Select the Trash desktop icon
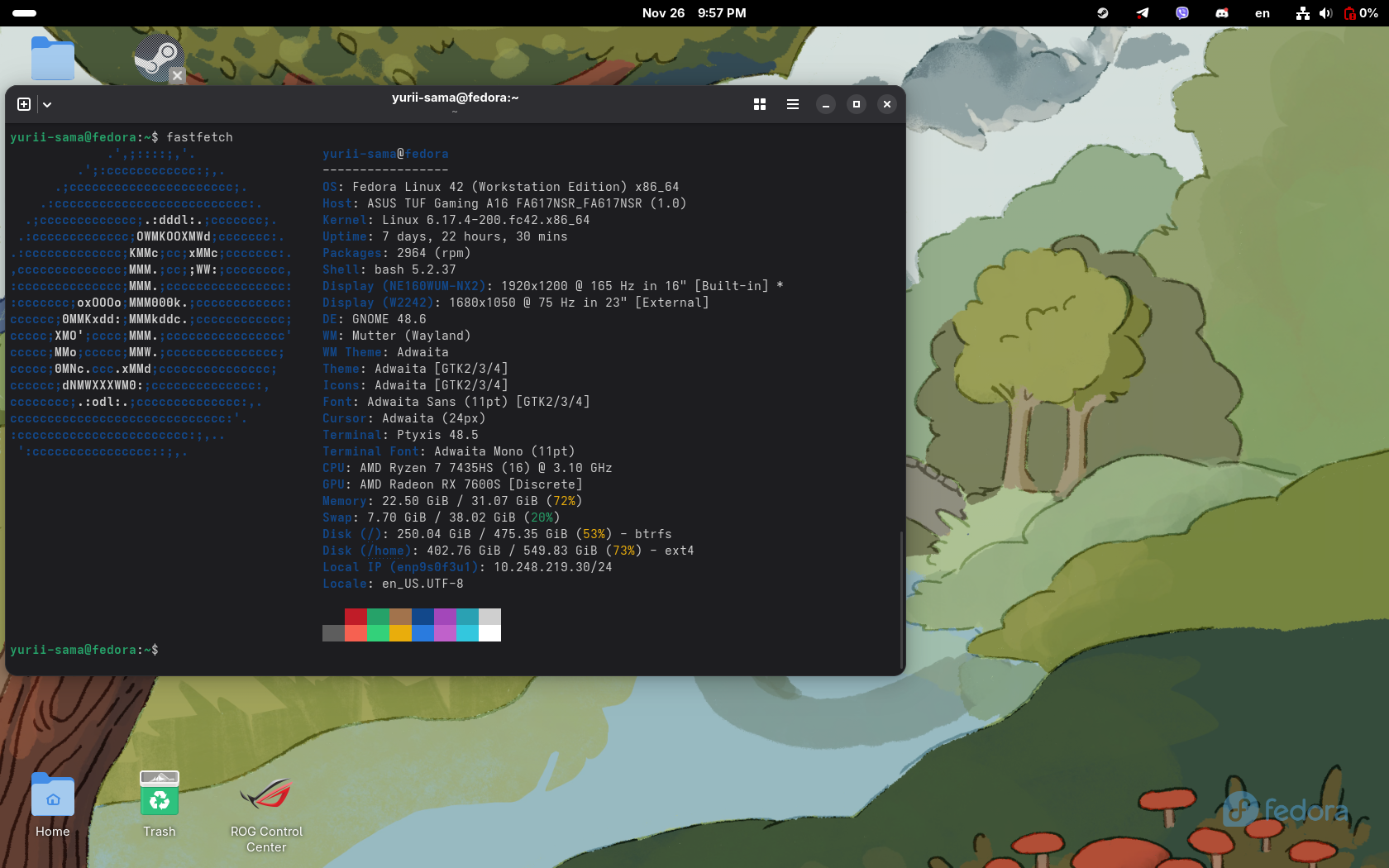This screenshot has width=1389, height=868. [160, 805]
